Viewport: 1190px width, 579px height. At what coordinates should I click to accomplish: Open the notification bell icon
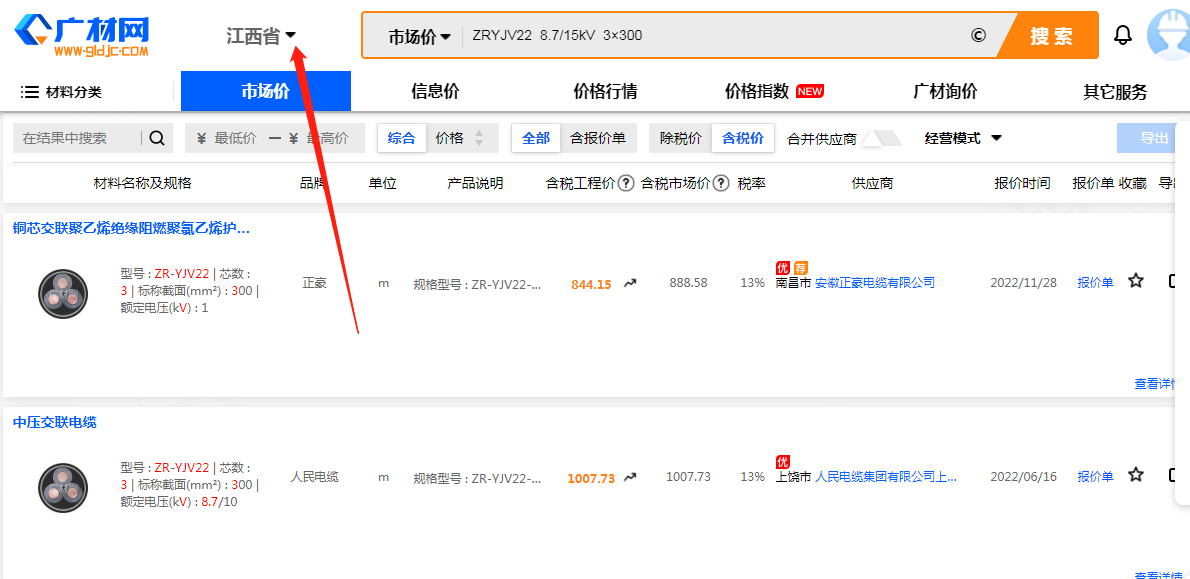pos(1123,32)
